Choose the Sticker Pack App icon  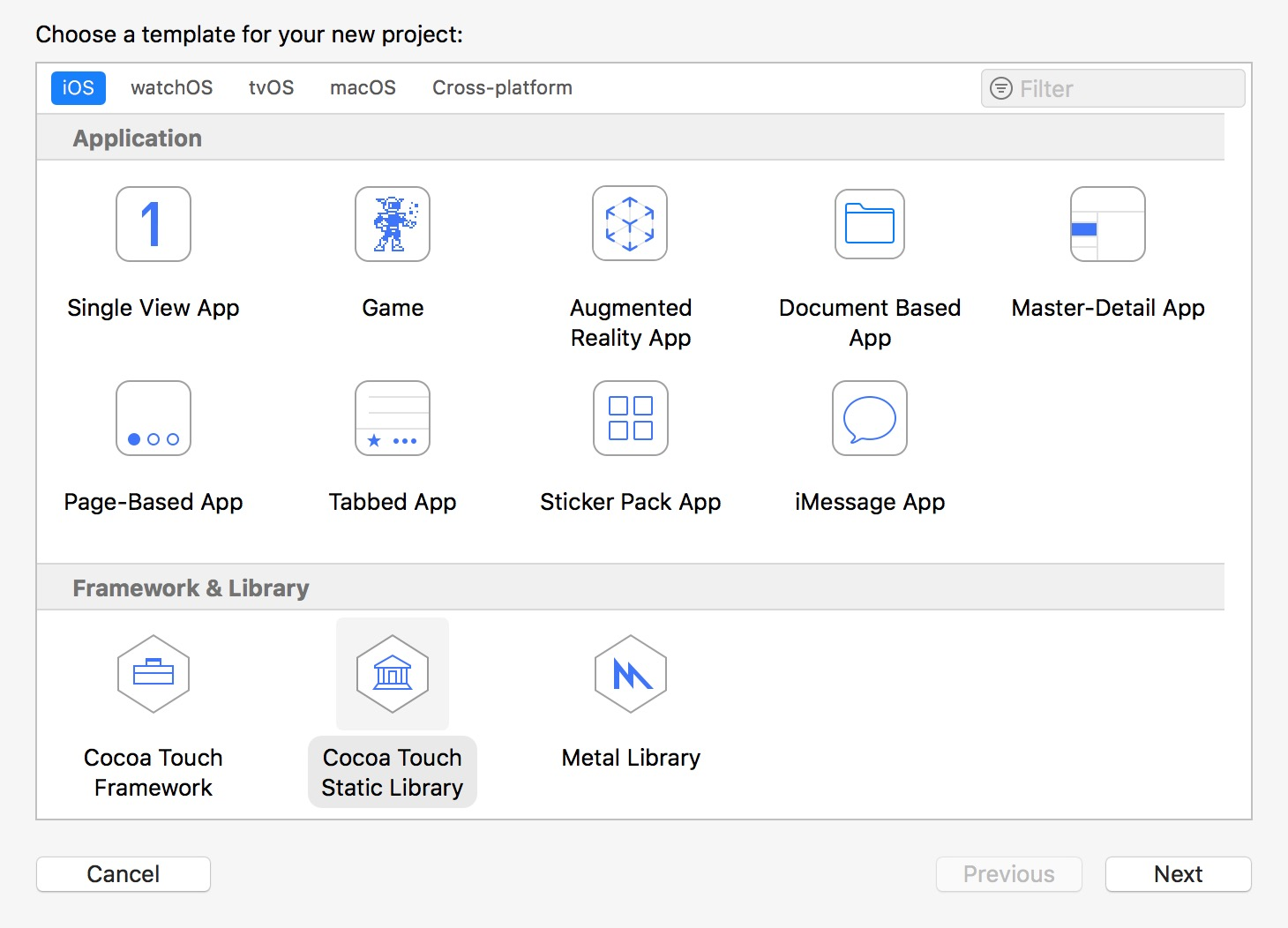[x=631, y=418]
